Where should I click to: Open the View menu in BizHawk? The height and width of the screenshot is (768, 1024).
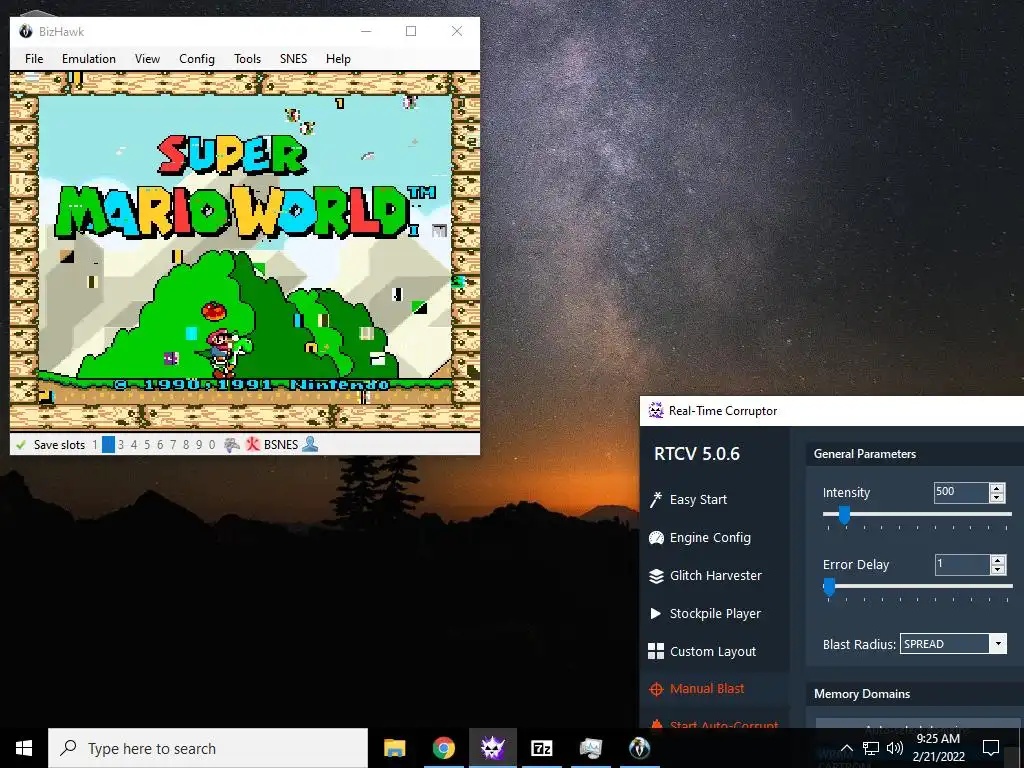[x=147, y=59]
